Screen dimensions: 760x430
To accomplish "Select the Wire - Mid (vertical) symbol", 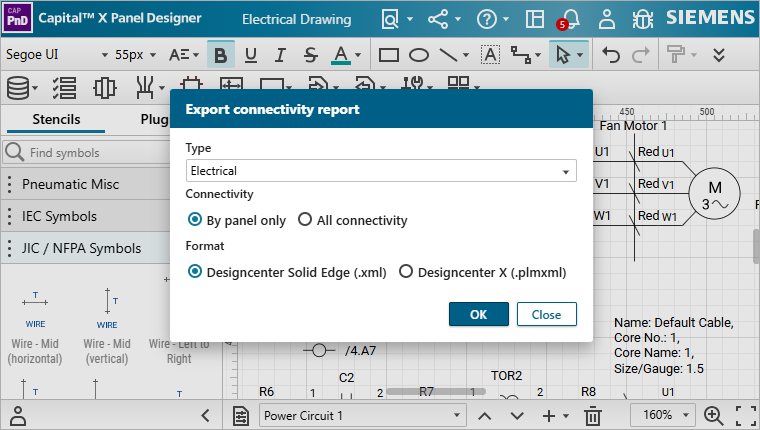I will click(107, 326).
